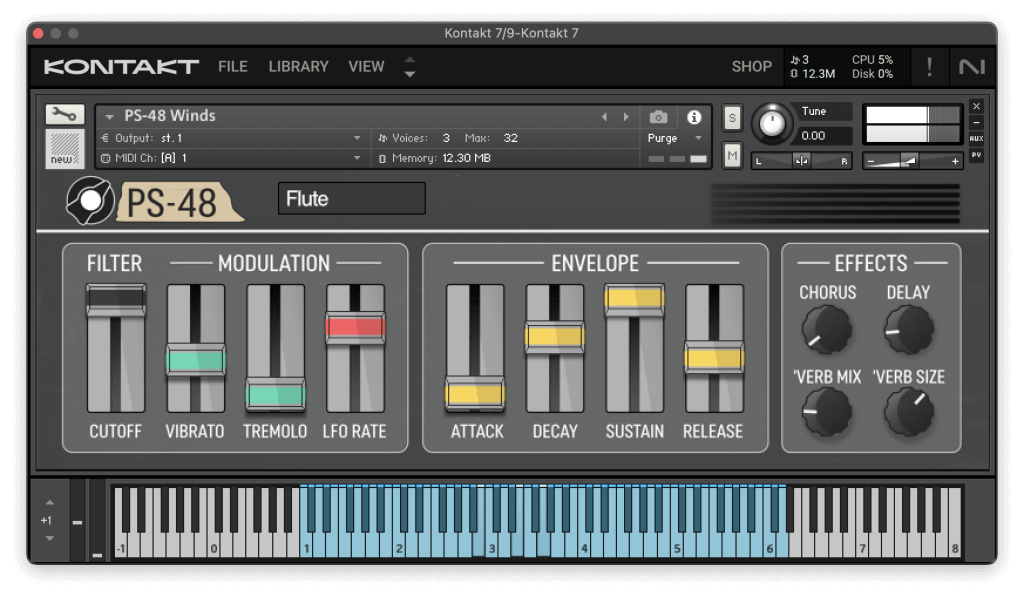Open the VIEW menu
The height and width of the screenshot is (596, 1024).
[x=366, y=66]
